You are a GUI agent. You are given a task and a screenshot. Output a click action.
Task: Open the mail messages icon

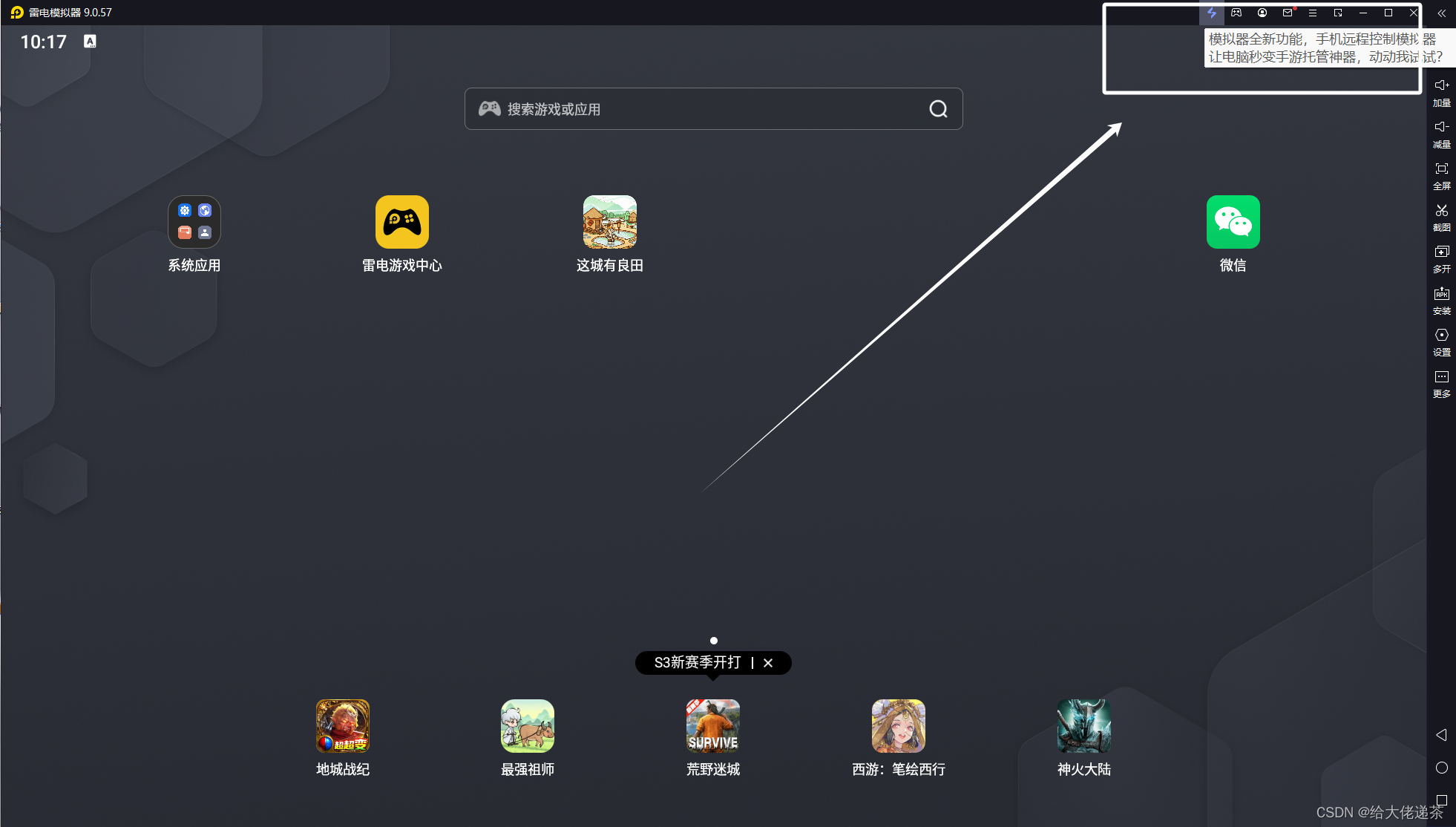pyautogui.click(x=1288, y=13)
